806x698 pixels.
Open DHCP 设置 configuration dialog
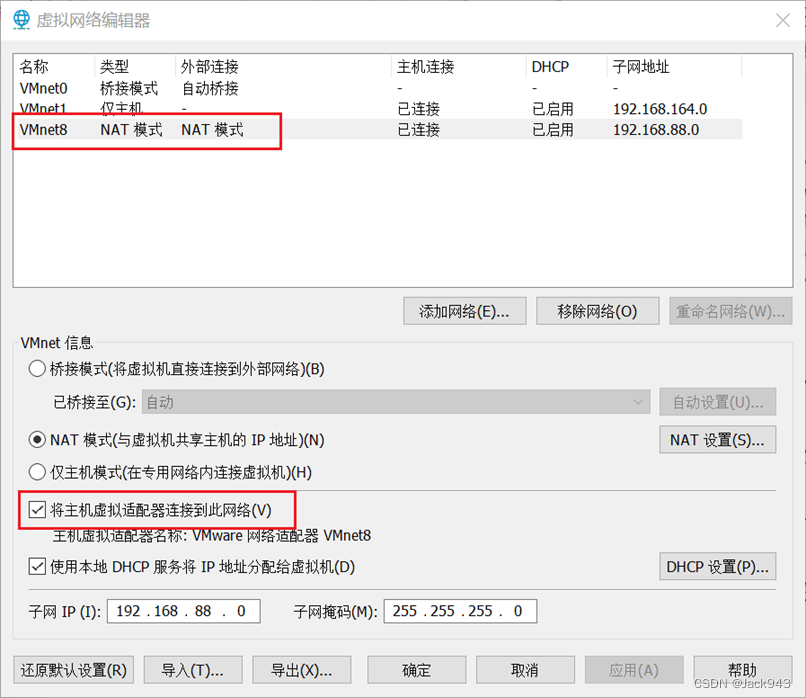click(716, 566)
